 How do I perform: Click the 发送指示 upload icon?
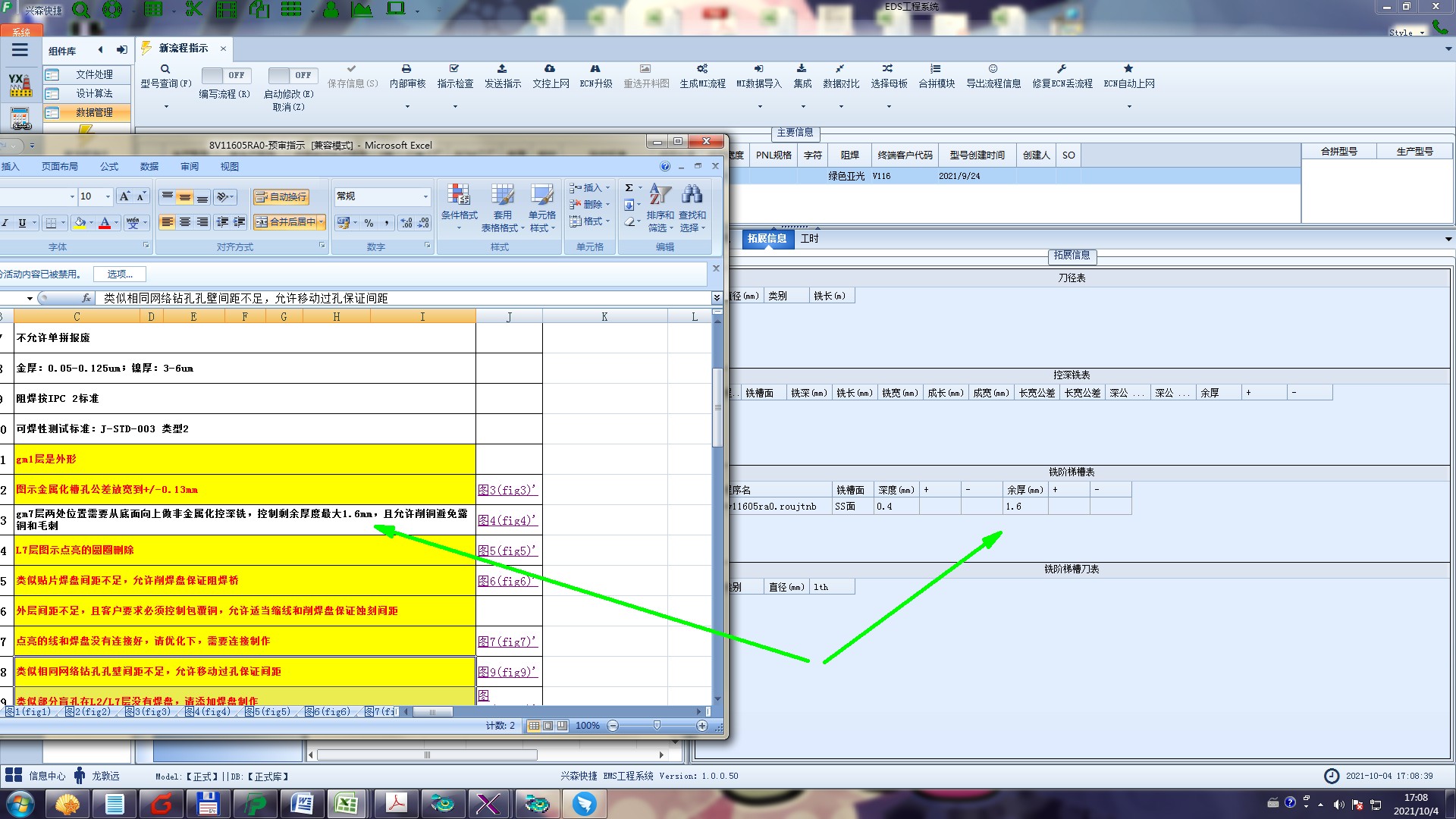tap(502, 69)
